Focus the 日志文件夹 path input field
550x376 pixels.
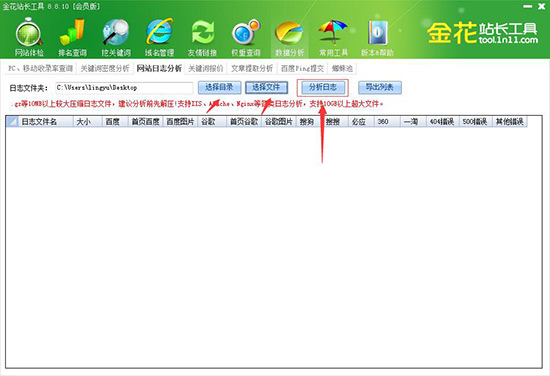coord(124,88)
